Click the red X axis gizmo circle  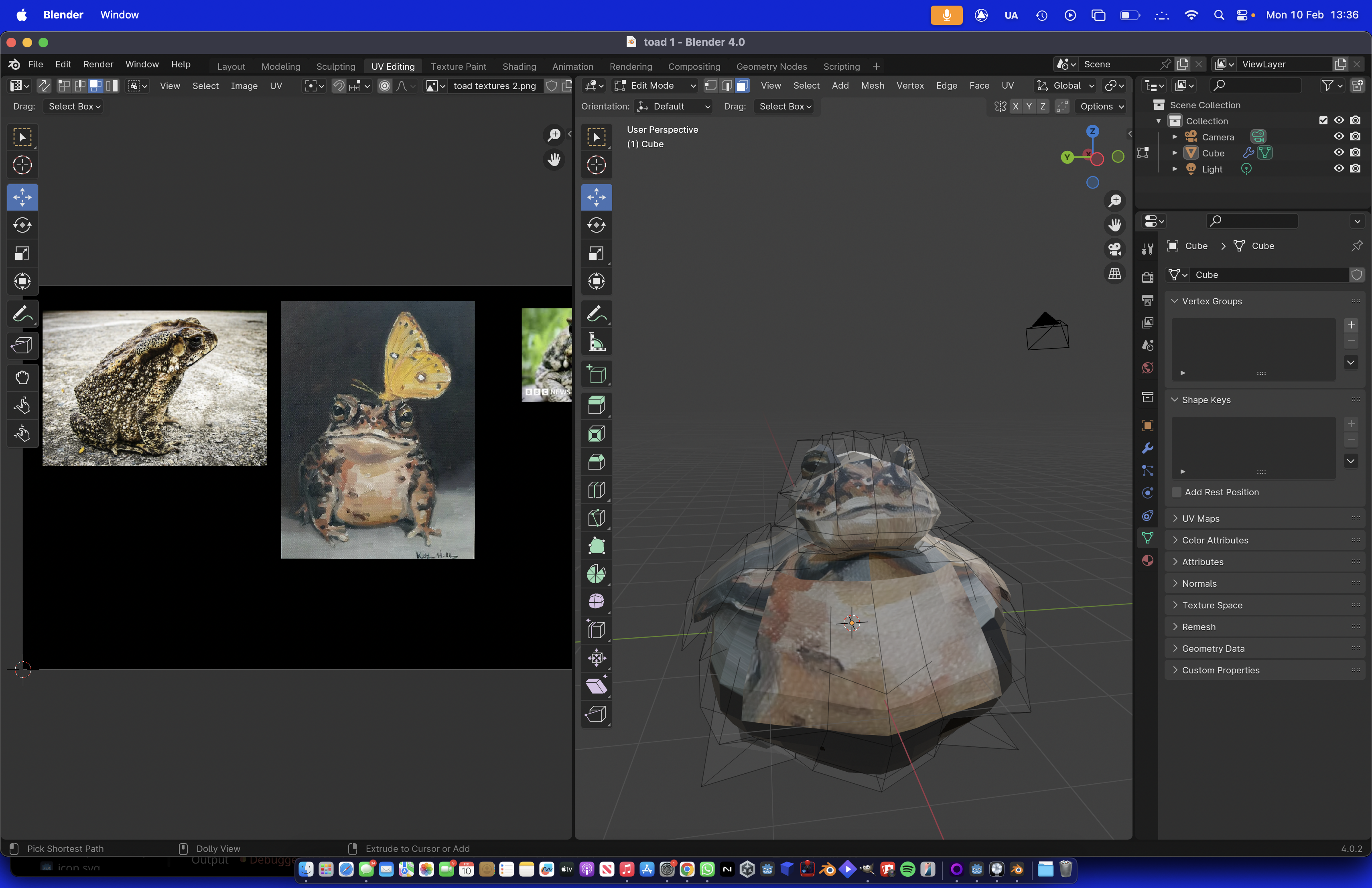pyautogui.click(x=1096, y=159)
